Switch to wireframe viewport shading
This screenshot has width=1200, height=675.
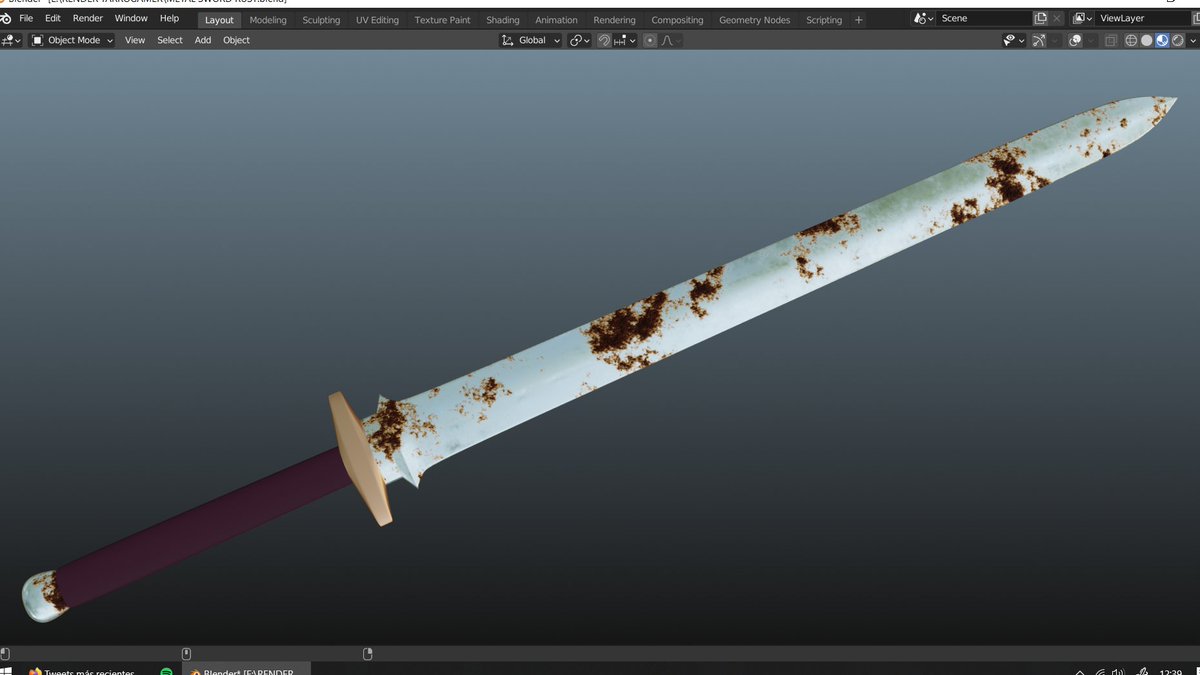coord(1131,40)
